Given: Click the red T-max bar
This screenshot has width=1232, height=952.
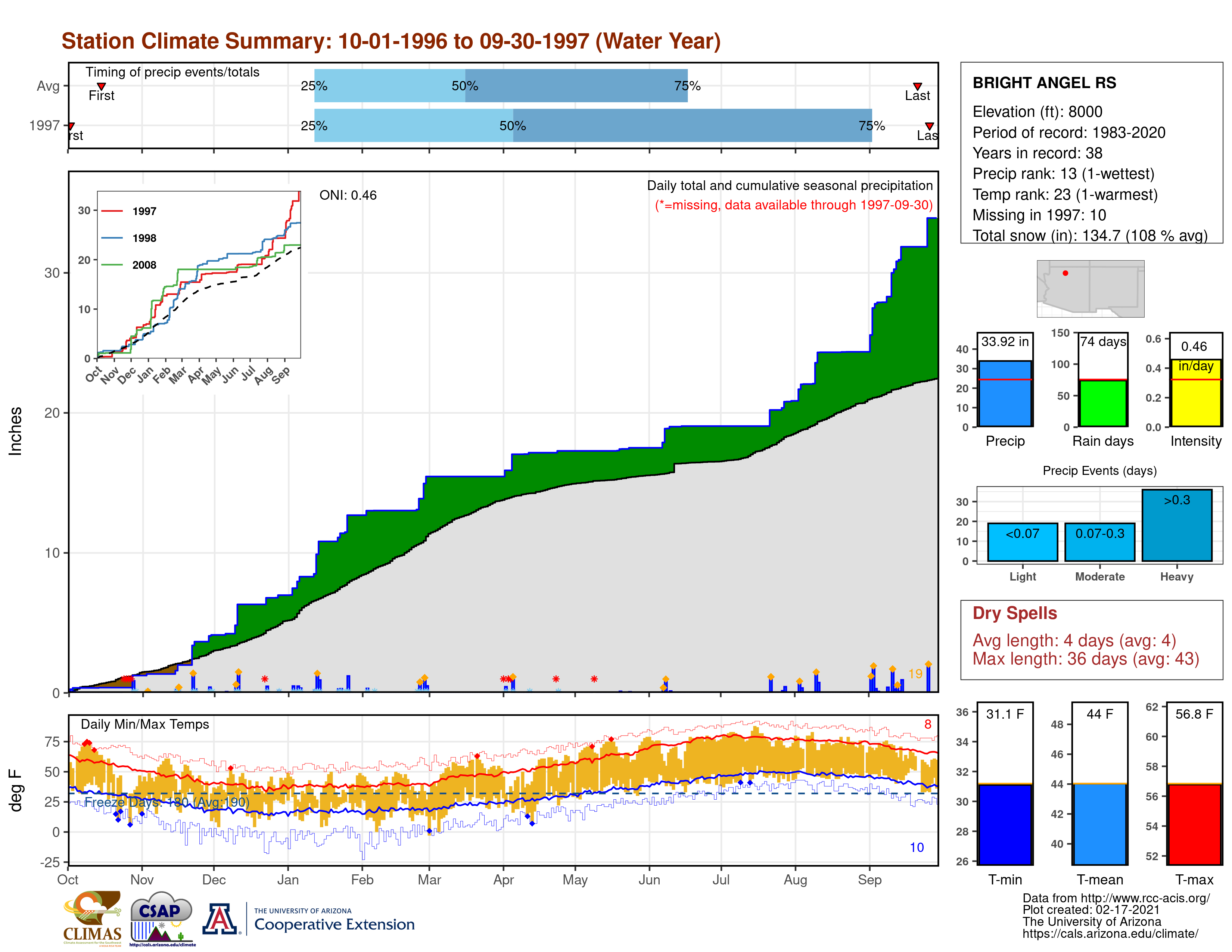Looking at the screenshot, I should pos(1194,824).
